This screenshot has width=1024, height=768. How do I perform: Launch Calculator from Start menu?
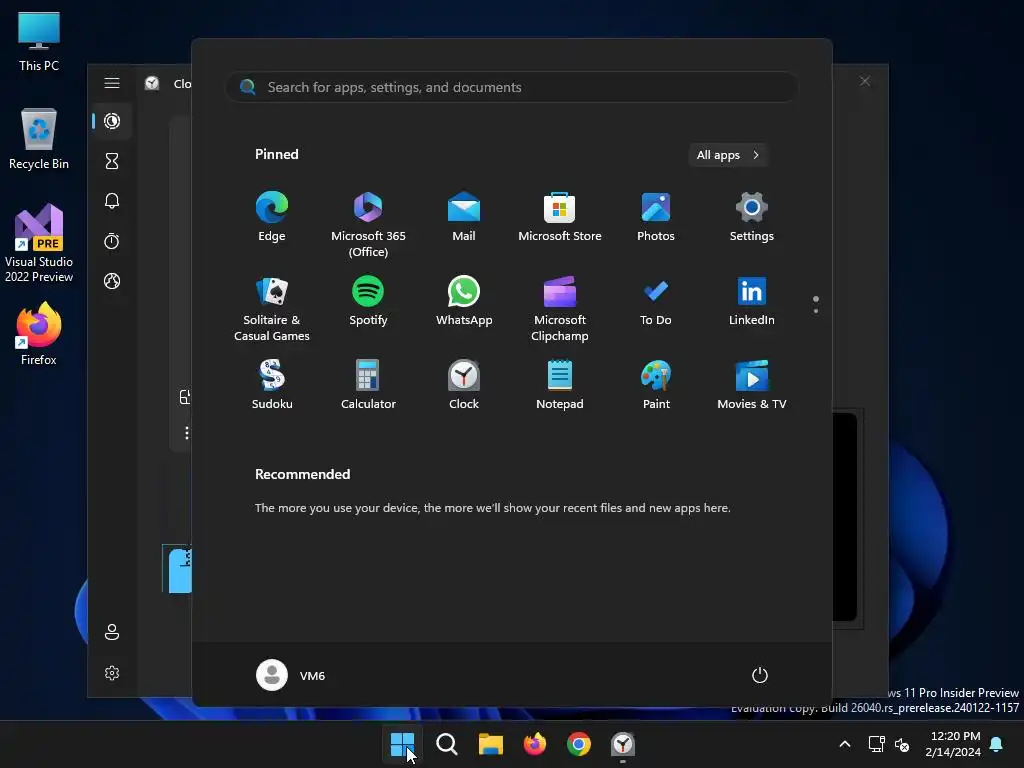(x=368, y=385)
